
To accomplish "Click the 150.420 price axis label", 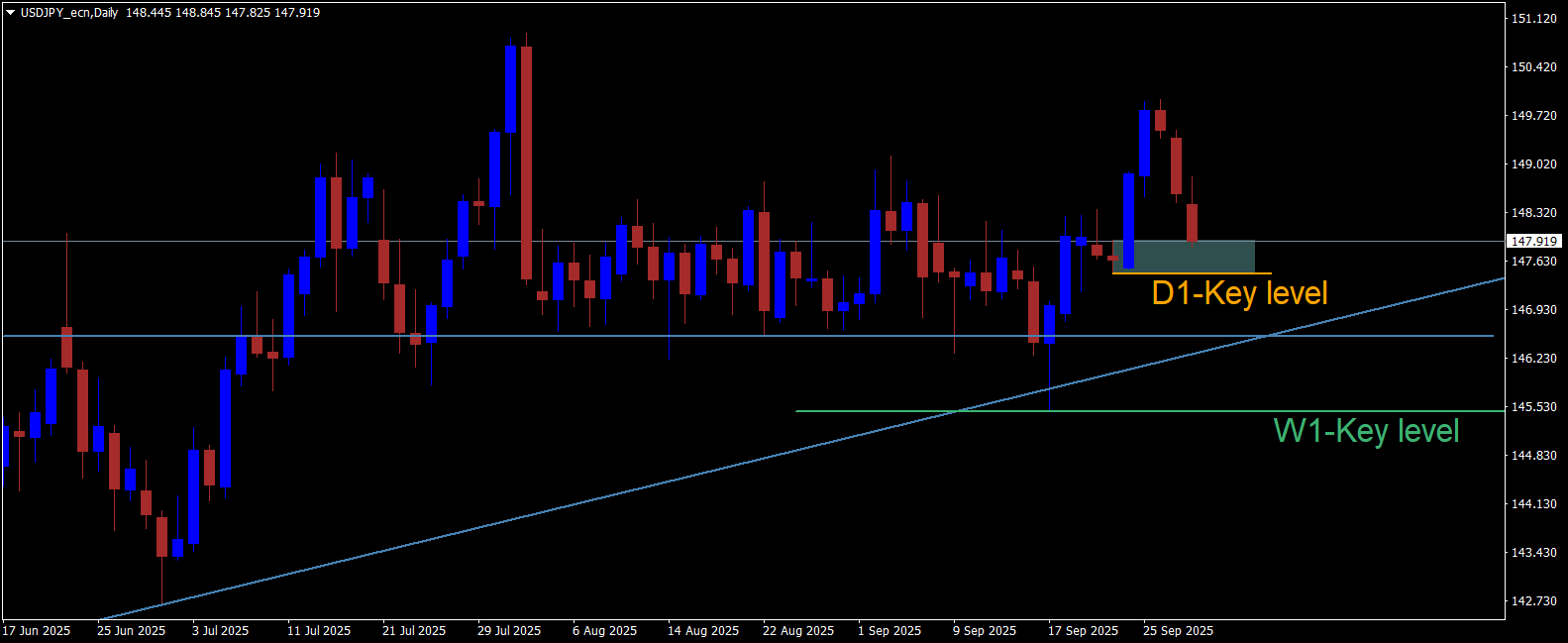I will pyautogui.click(x=1533, y=67).
